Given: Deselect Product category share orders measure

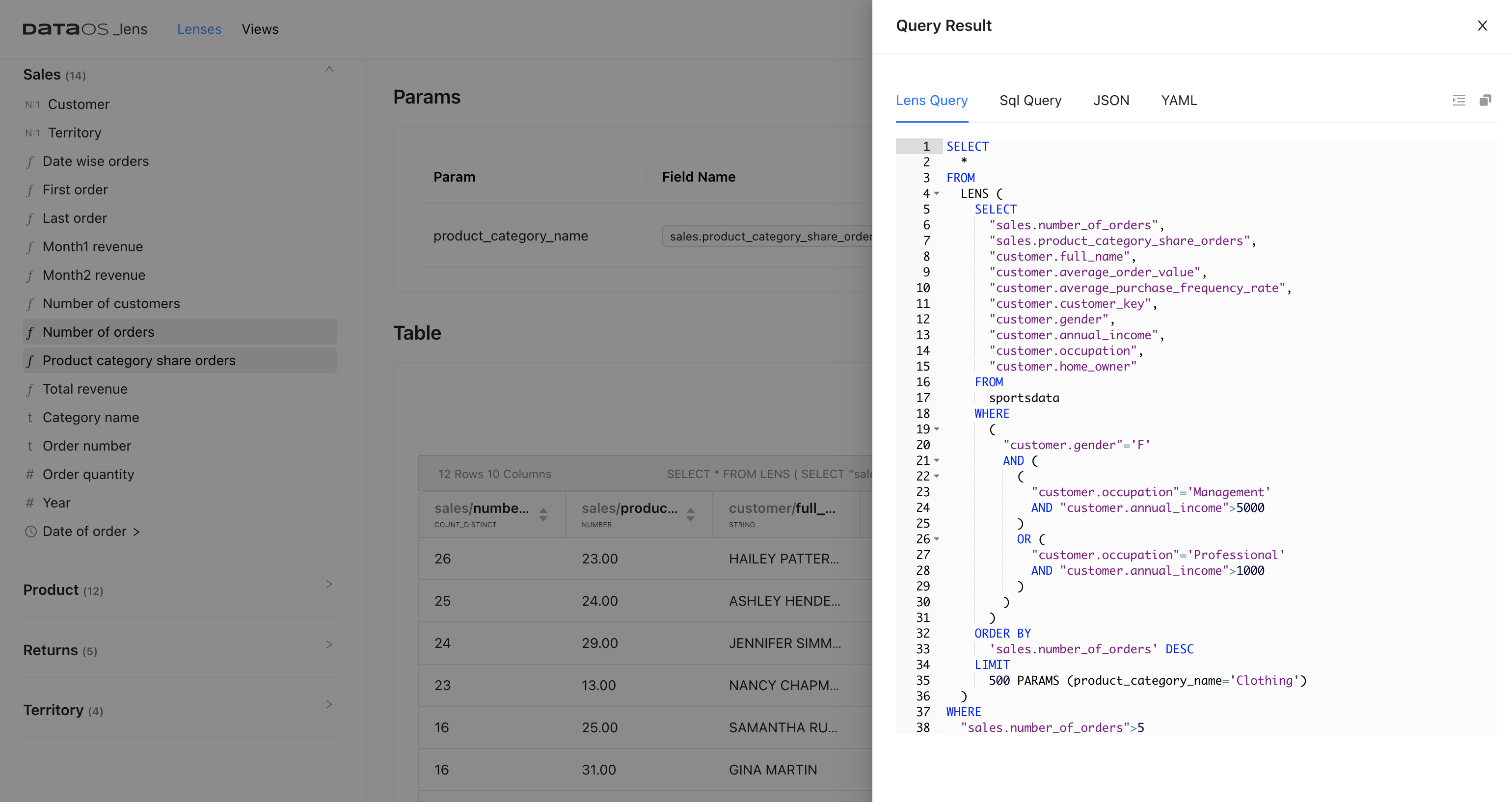Looking at the screenshot, I should (180, 360).
